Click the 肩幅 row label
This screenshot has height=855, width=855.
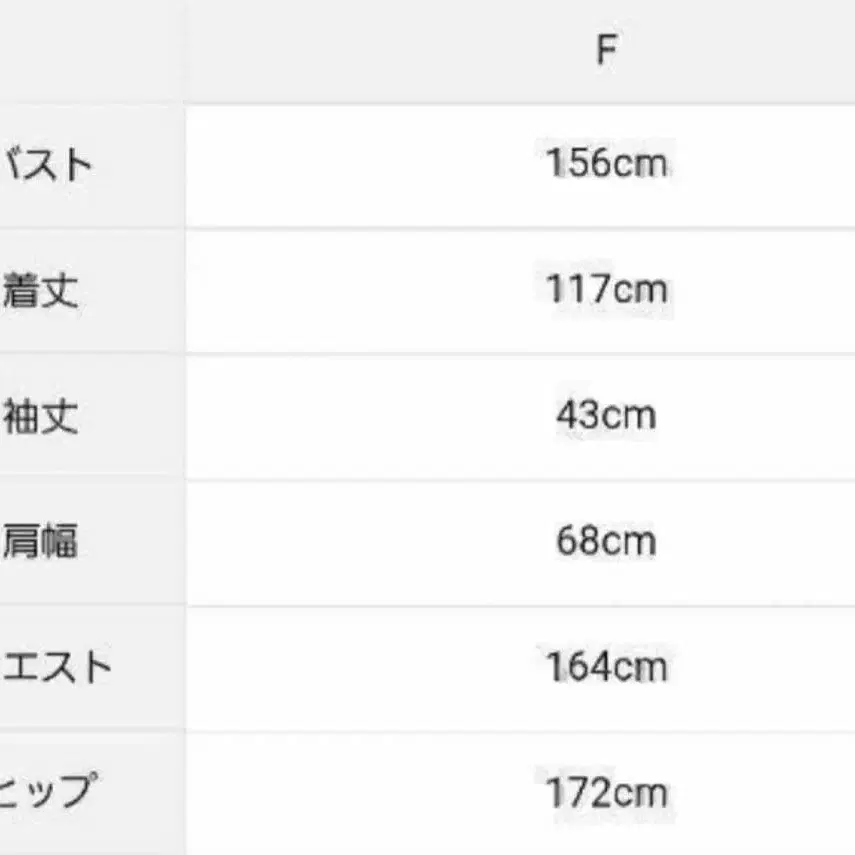(x=42, y=542)
